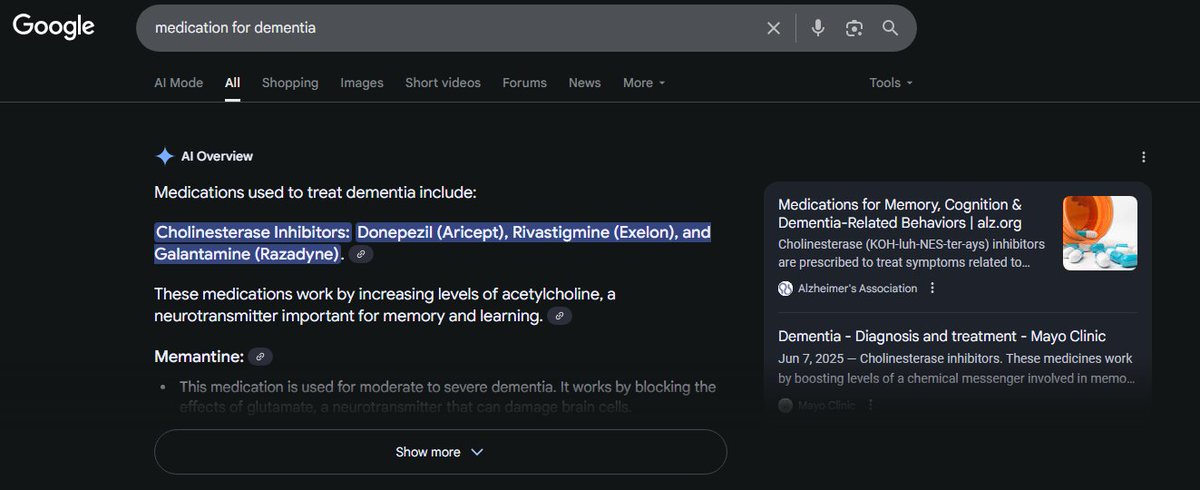Open the Tools dropdown
This screenshot has height=490, width=1200.
[x=891, y=83]
